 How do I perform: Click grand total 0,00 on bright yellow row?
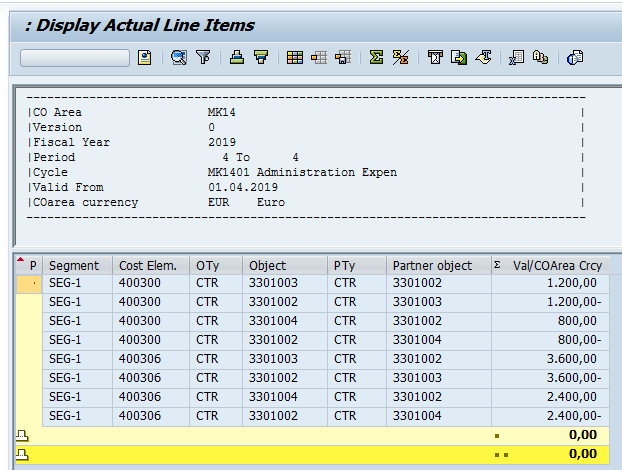583,454
